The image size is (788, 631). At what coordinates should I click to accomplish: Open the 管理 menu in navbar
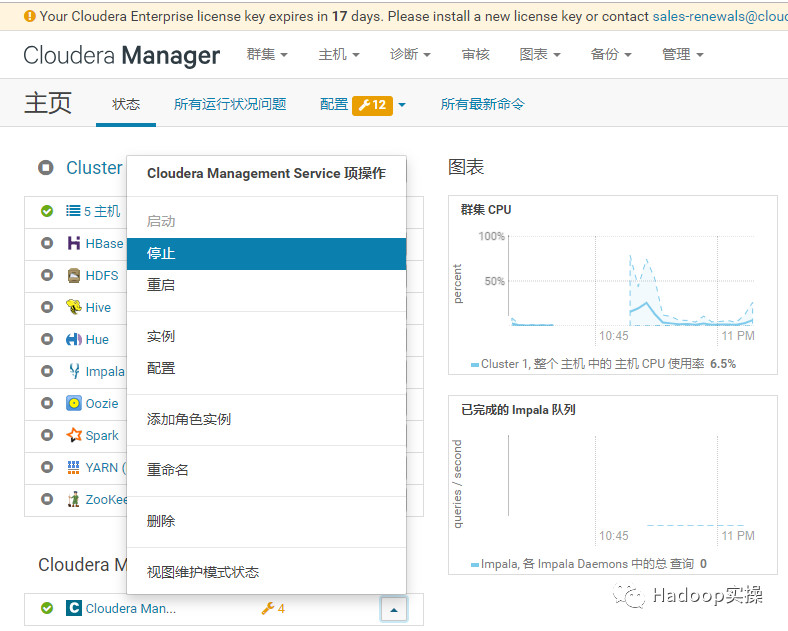tap(682, 54)
